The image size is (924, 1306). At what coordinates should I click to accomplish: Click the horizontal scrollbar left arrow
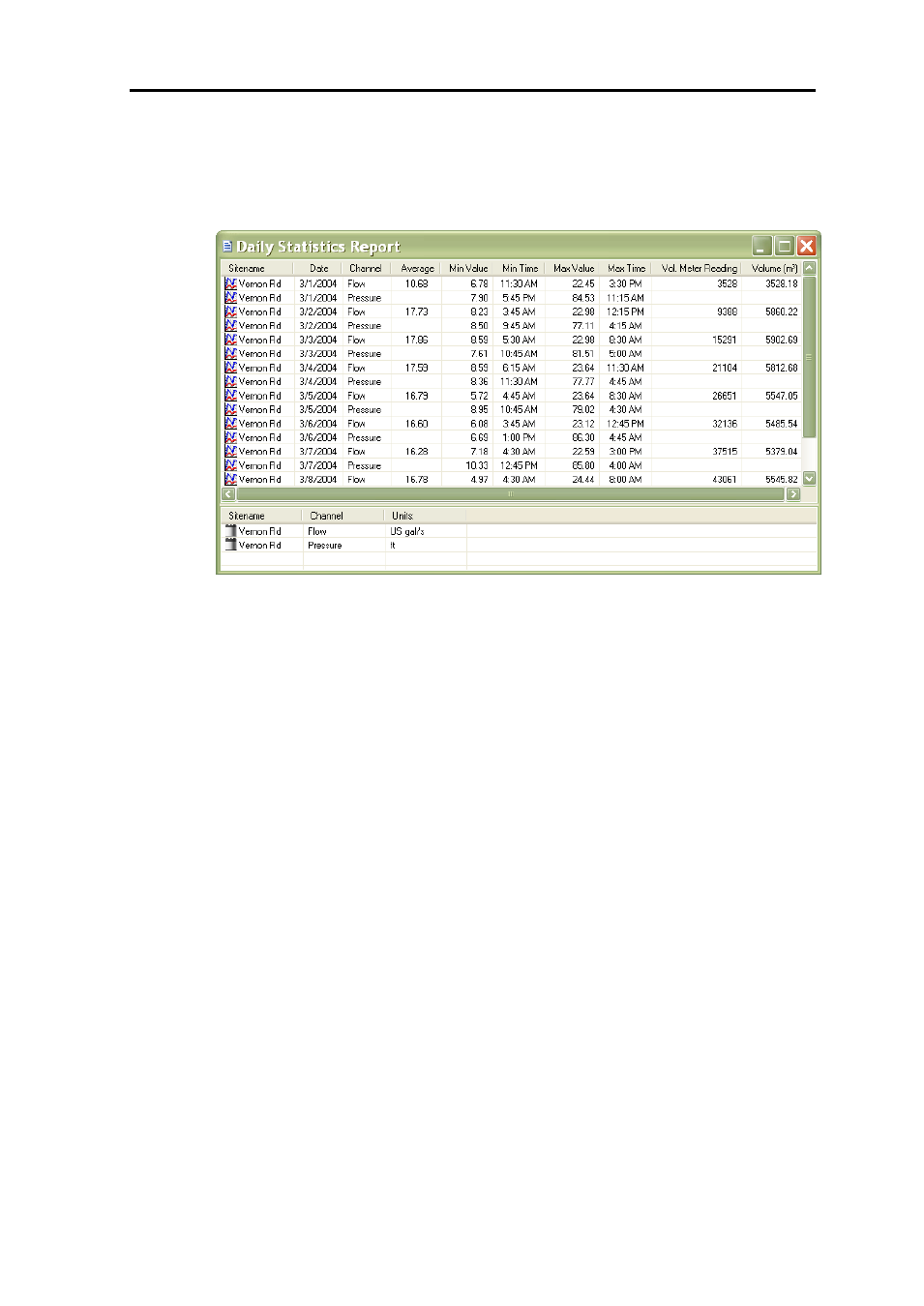[x=228, y=494]
